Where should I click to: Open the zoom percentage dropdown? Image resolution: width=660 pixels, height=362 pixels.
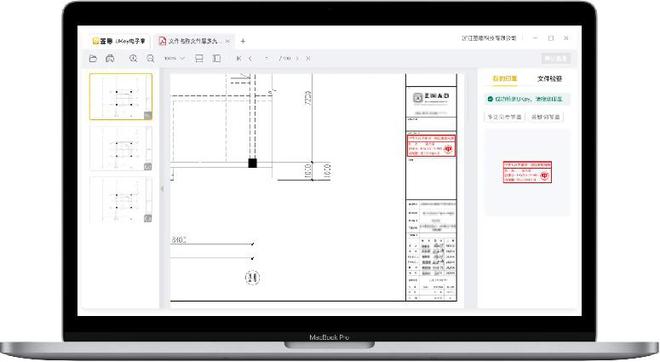coord(174,59)
